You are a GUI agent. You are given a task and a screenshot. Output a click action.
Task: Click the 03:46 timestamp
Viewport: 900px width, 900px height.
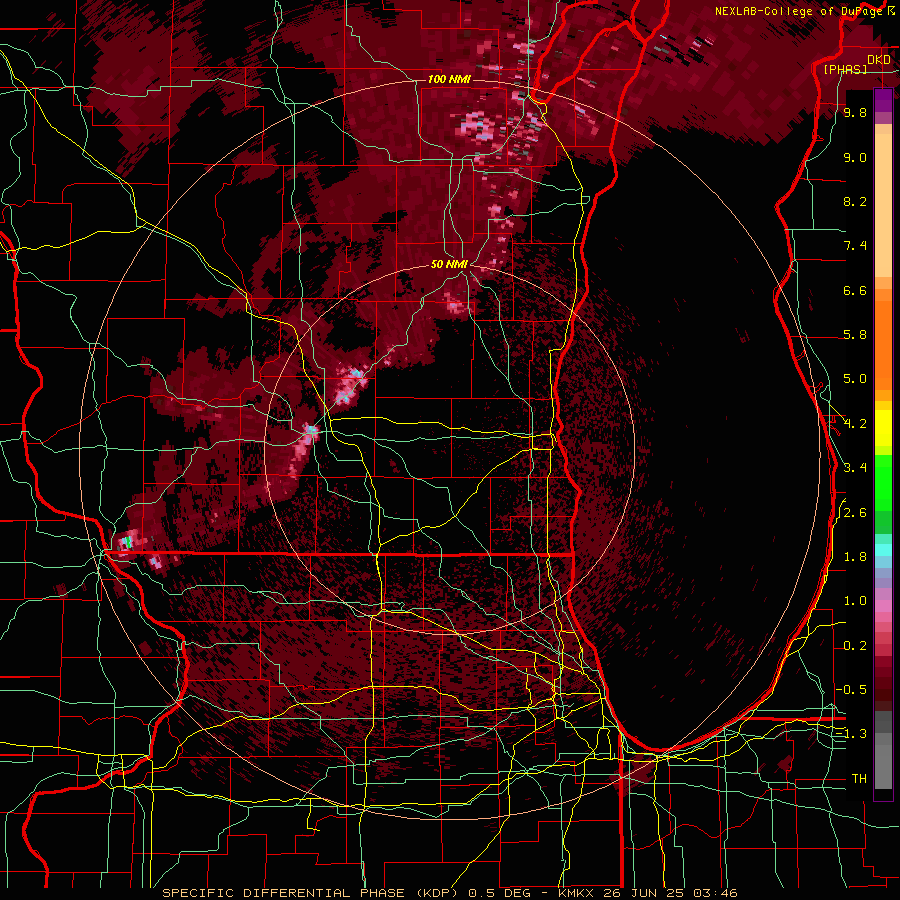click(715, 893)
